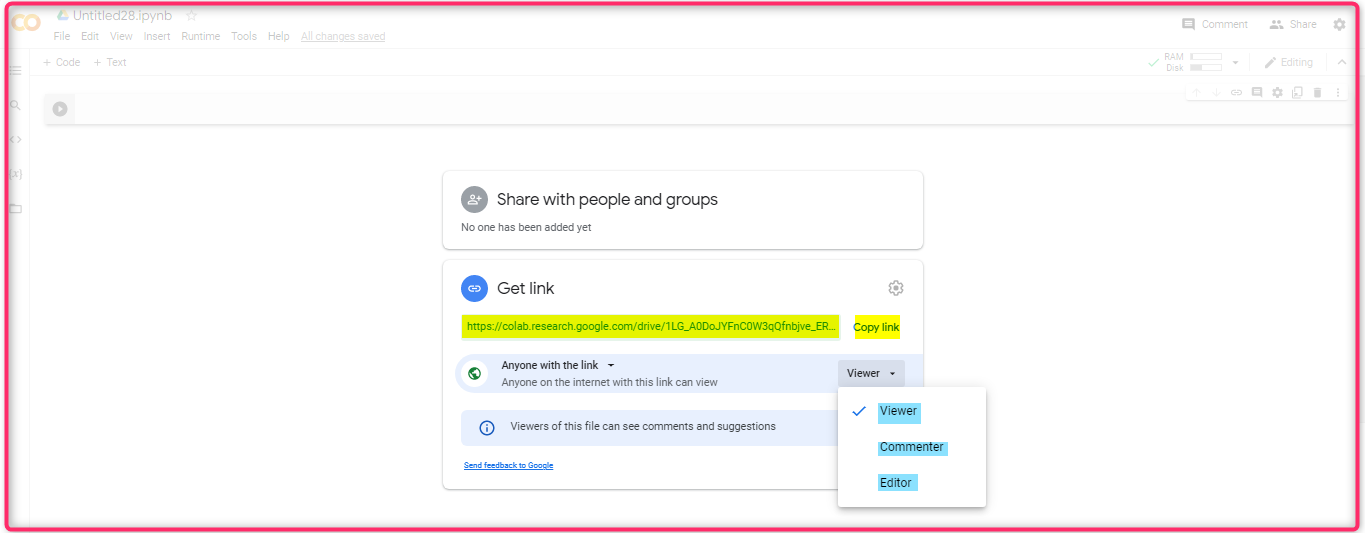Viewport: 1365px width, 533px height.
Task: Star the Untitled28.ipynb notebook
Action: [192, 16]
